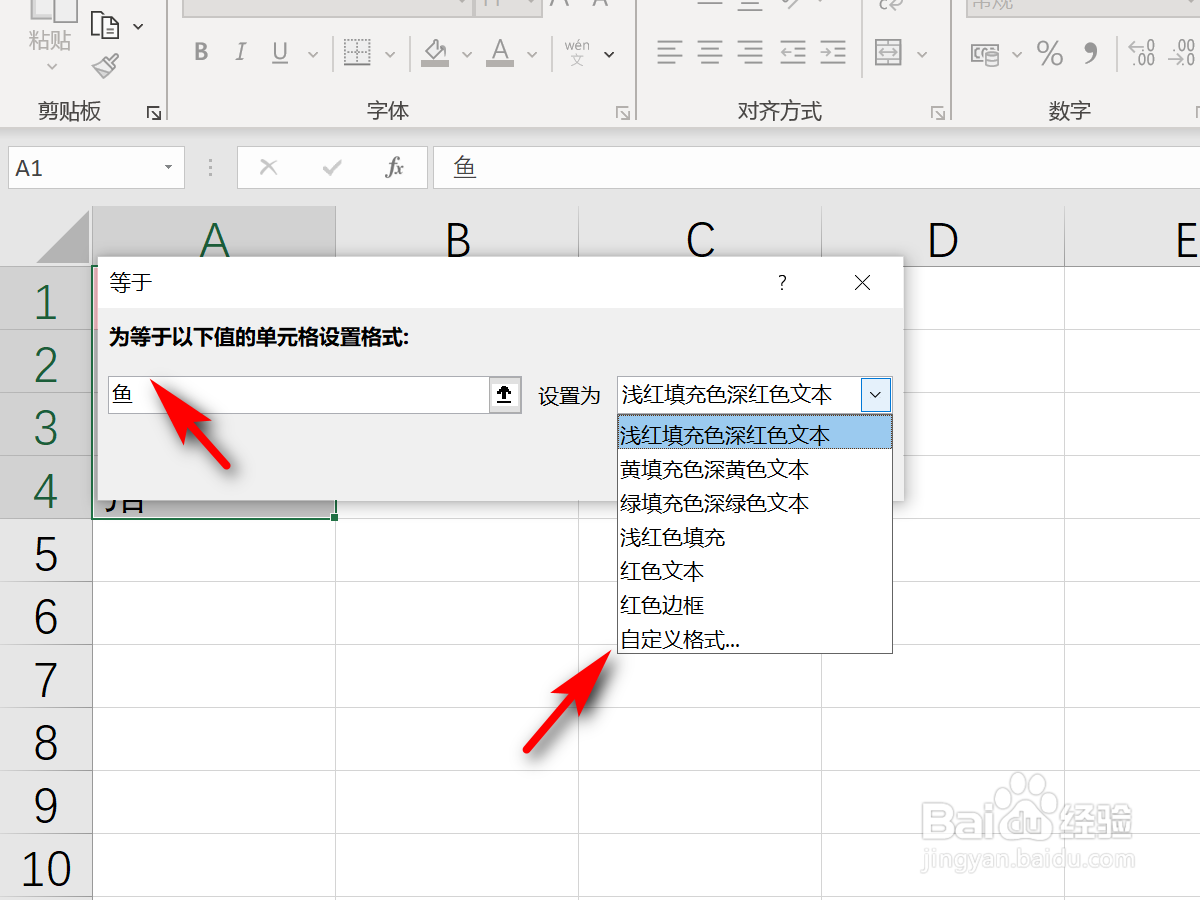This screenshot has height=900, width=1200.
Task: Open the phonetic guide dropdown arrow
Action: point(609,54)
